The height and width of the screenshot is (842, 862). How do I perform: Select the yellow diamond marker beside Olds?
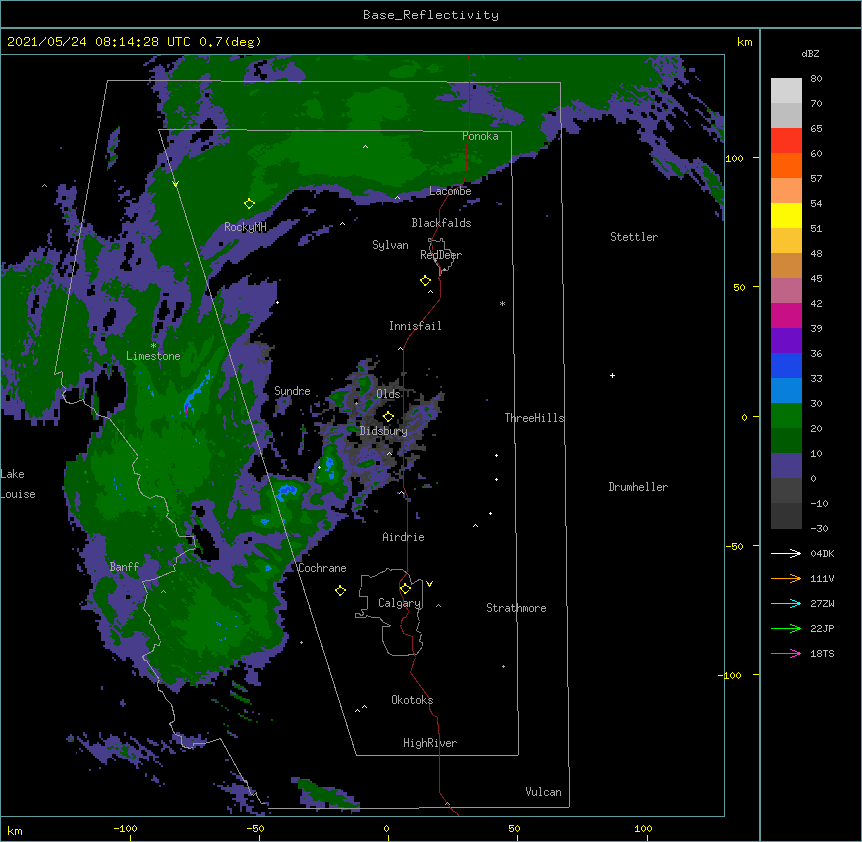[388, 416]
